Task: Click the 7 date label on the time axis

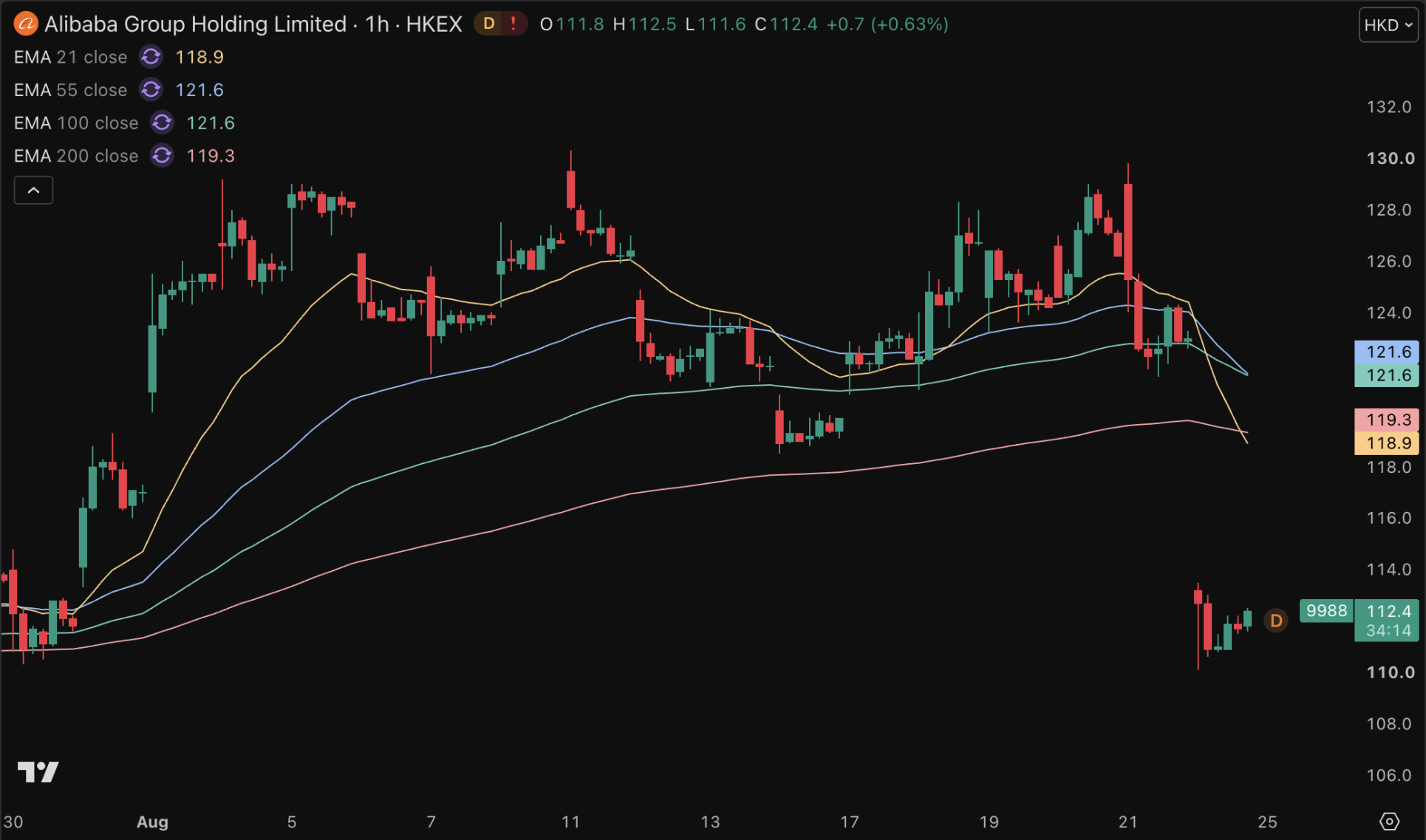Action: [x=431, y=822]
